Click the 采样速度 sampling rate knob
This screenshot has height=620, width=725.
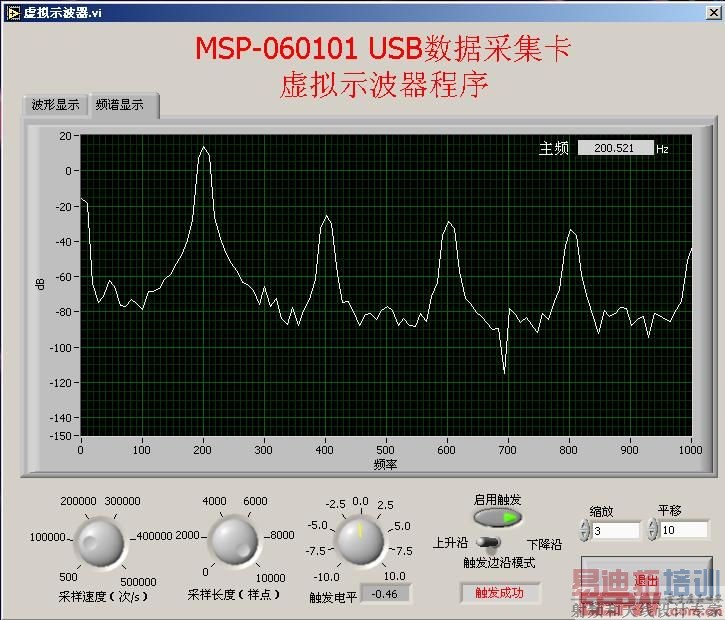click(100, 541)
